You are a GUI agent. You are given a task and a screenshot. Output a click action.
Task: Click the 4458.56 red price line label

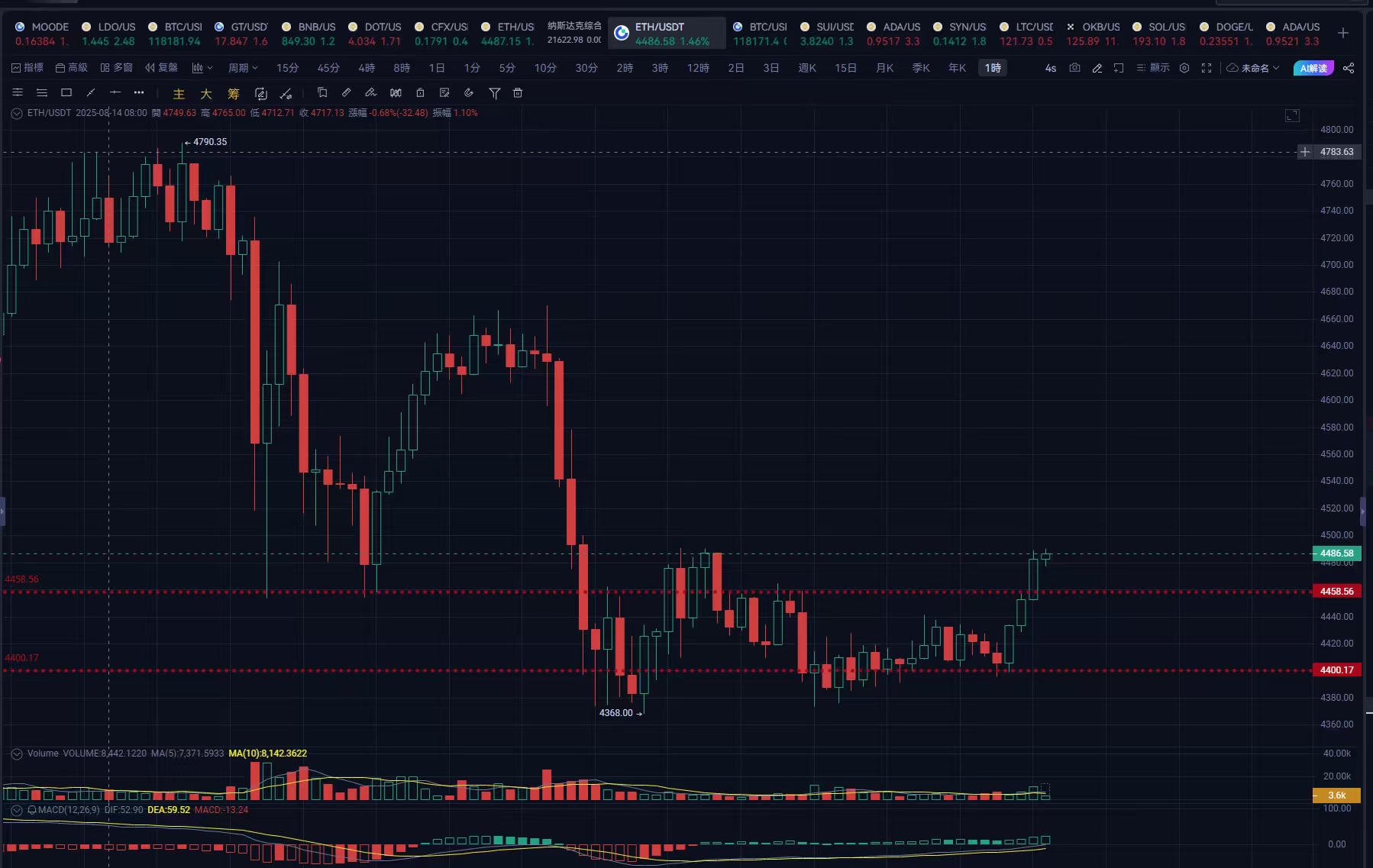click(1336, 592)
